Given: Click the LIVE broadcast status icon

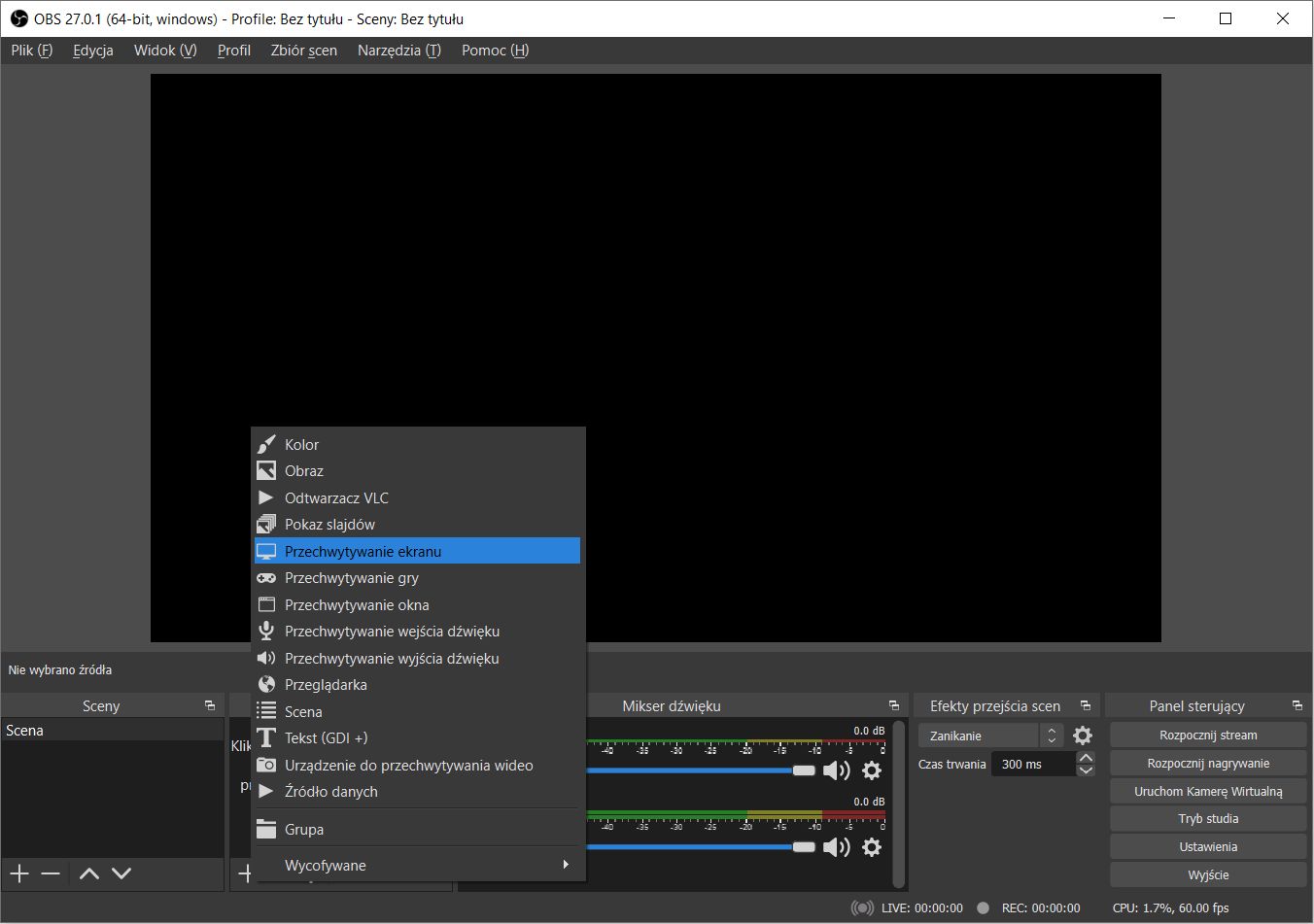Looking at the screenshot, I should (862, 907).
